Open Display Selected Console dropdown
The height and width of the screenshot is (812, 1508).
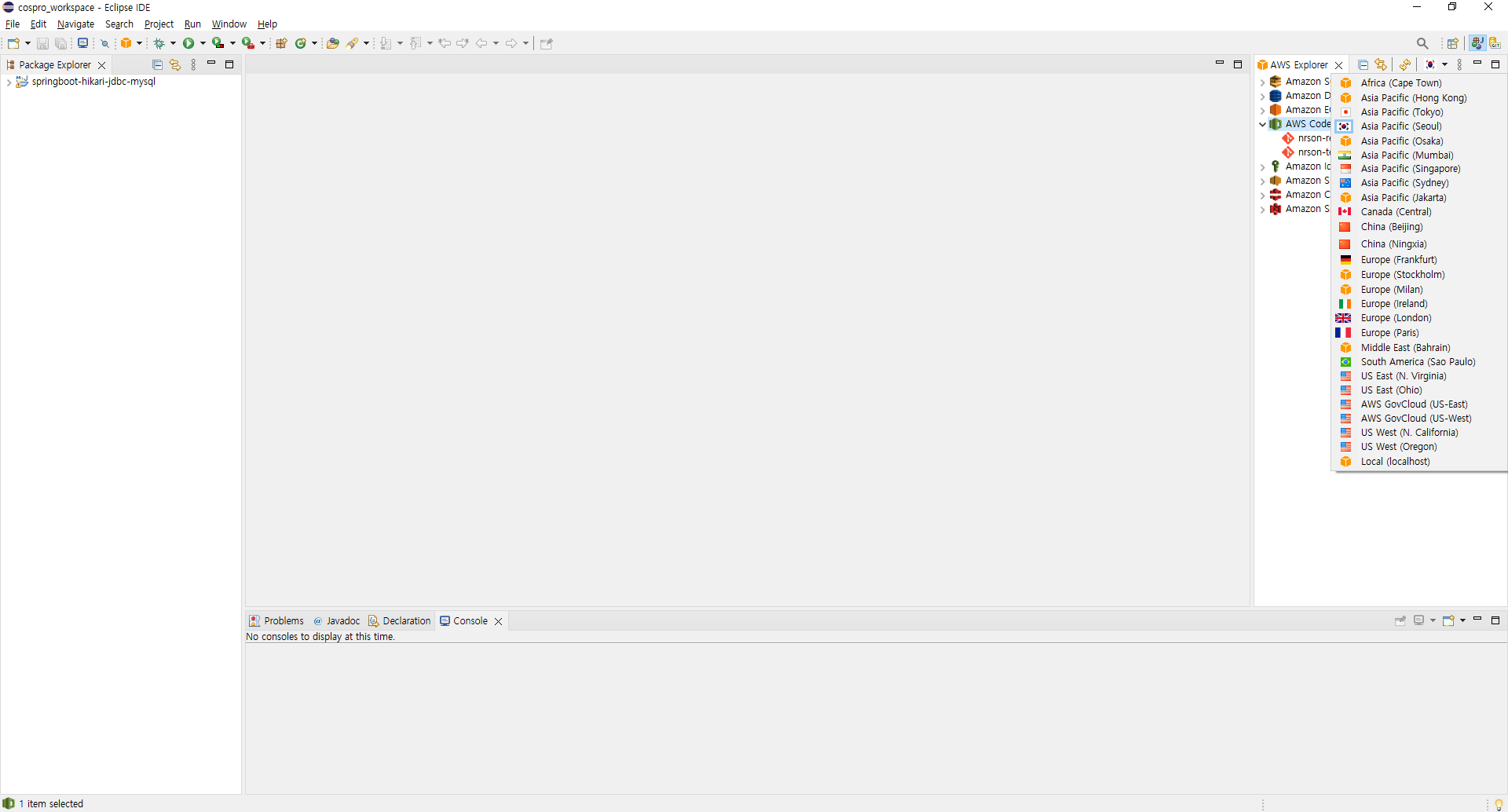[x=1433, y=620]
